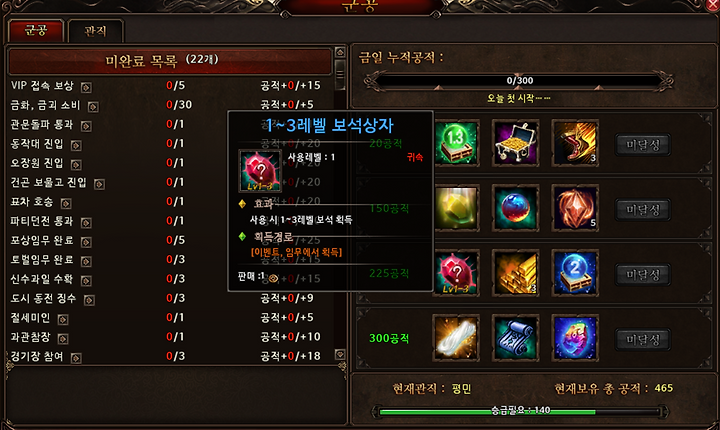Click the 미달성 button in the 300공적 row

coord(643,339)
